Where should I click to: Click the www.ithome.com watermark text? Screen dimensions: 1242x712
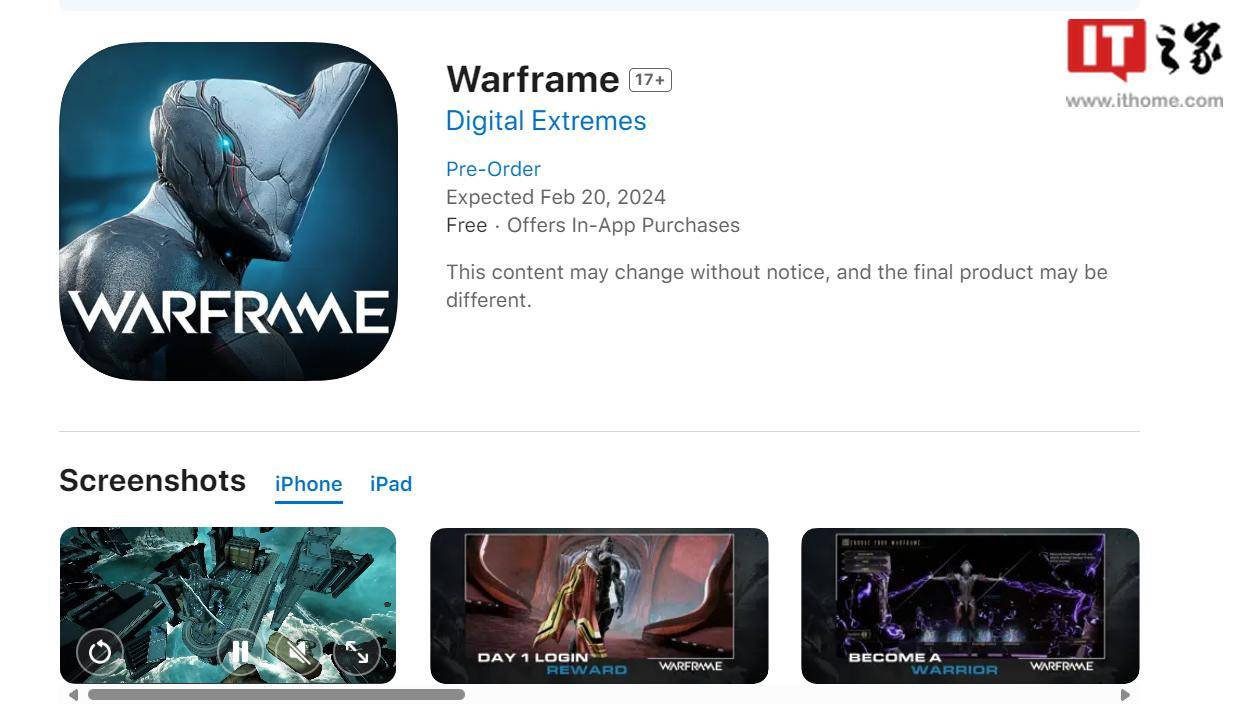coord(1144,100)
